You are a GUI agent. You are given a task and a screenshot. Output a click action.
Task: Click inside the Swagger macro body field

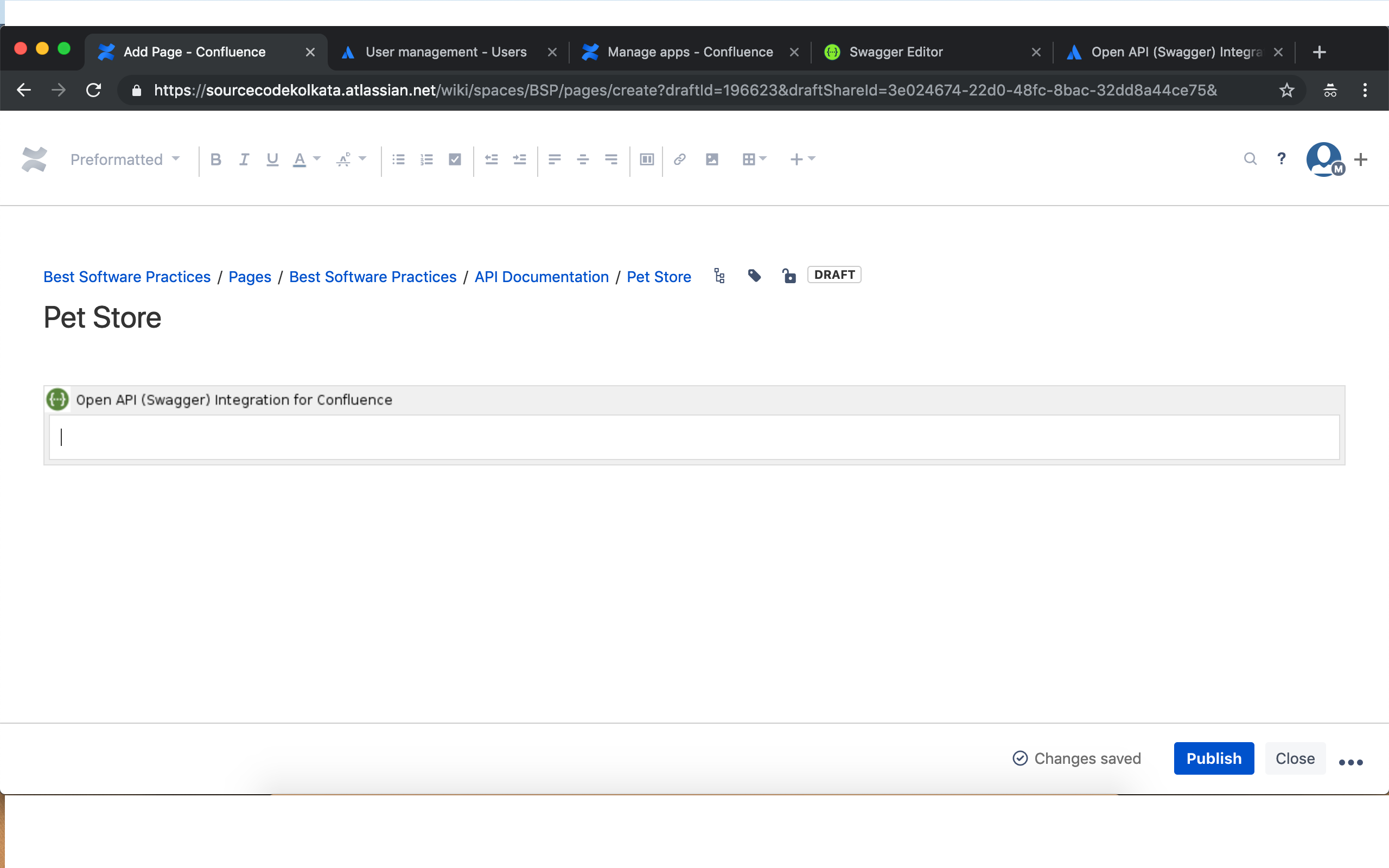coord(693,437)
